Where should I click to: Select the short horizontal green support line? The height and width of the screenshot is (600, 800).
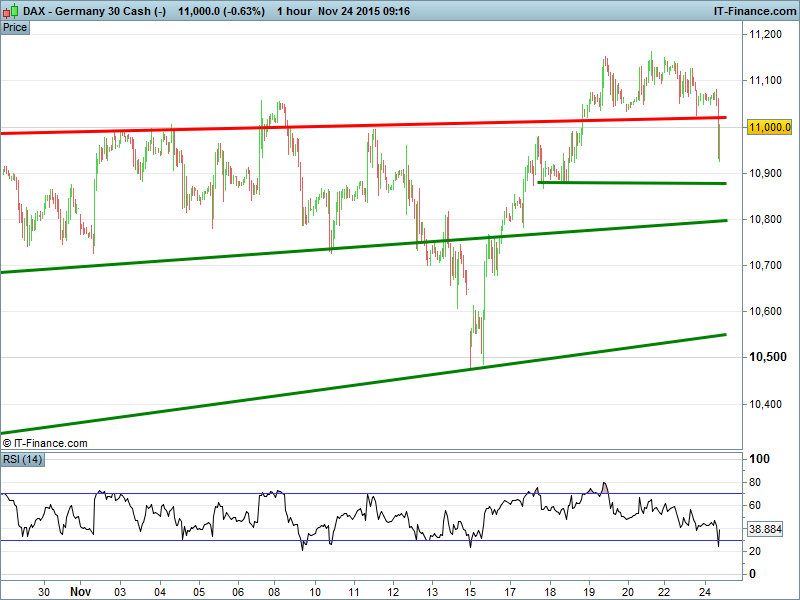click(x=630, y=183)
